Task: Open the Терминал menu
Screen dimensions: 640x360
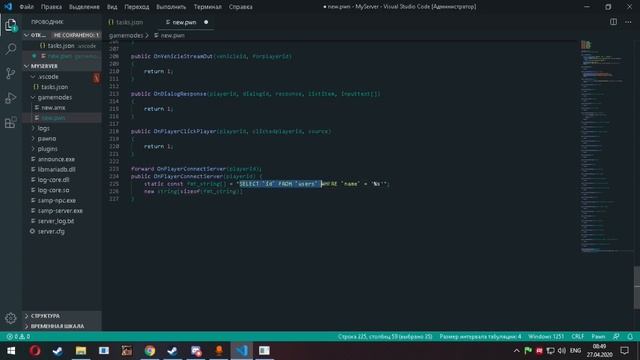Action: 208,7
